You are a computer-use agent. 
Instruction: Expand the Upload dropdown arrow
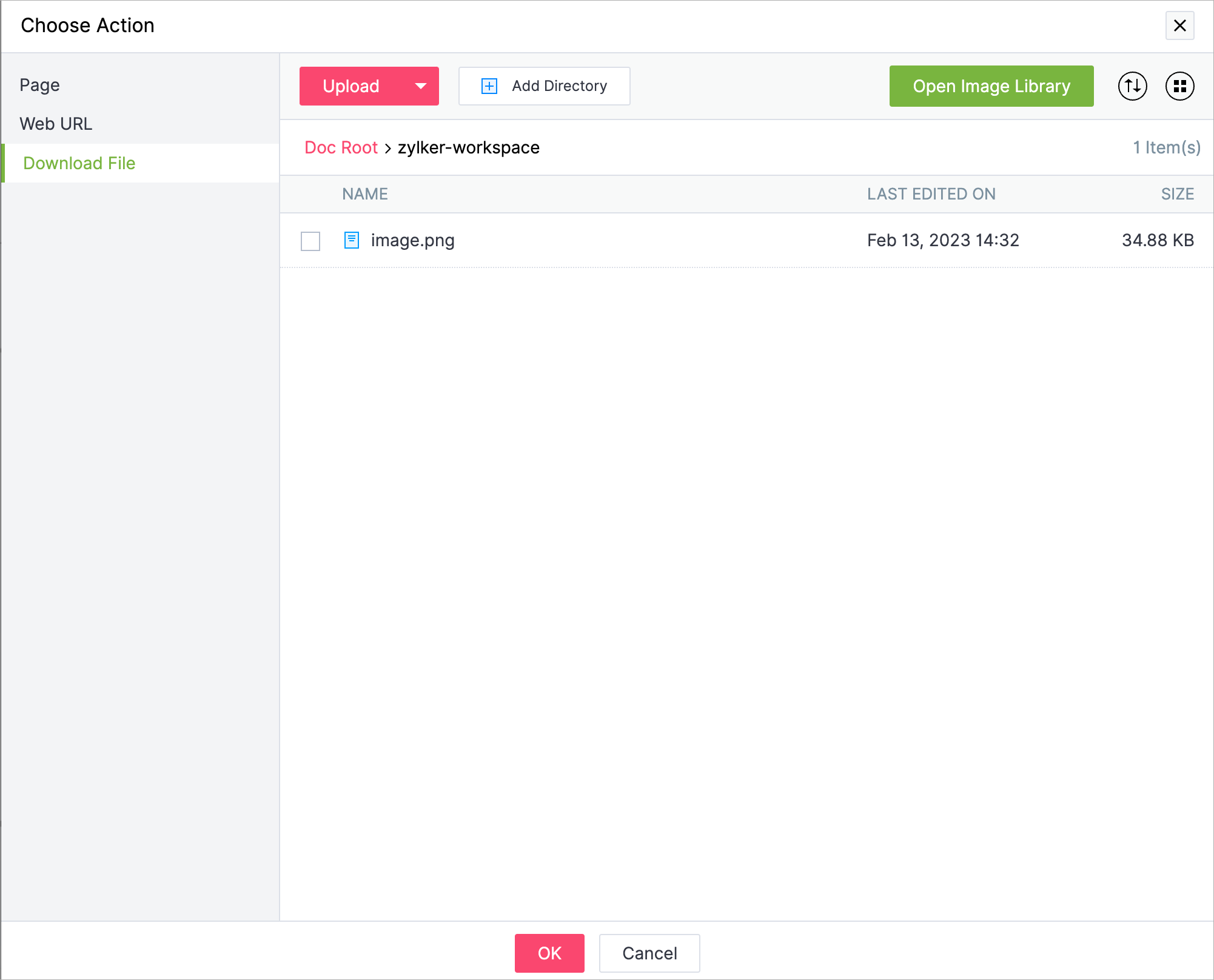point(421,86)
